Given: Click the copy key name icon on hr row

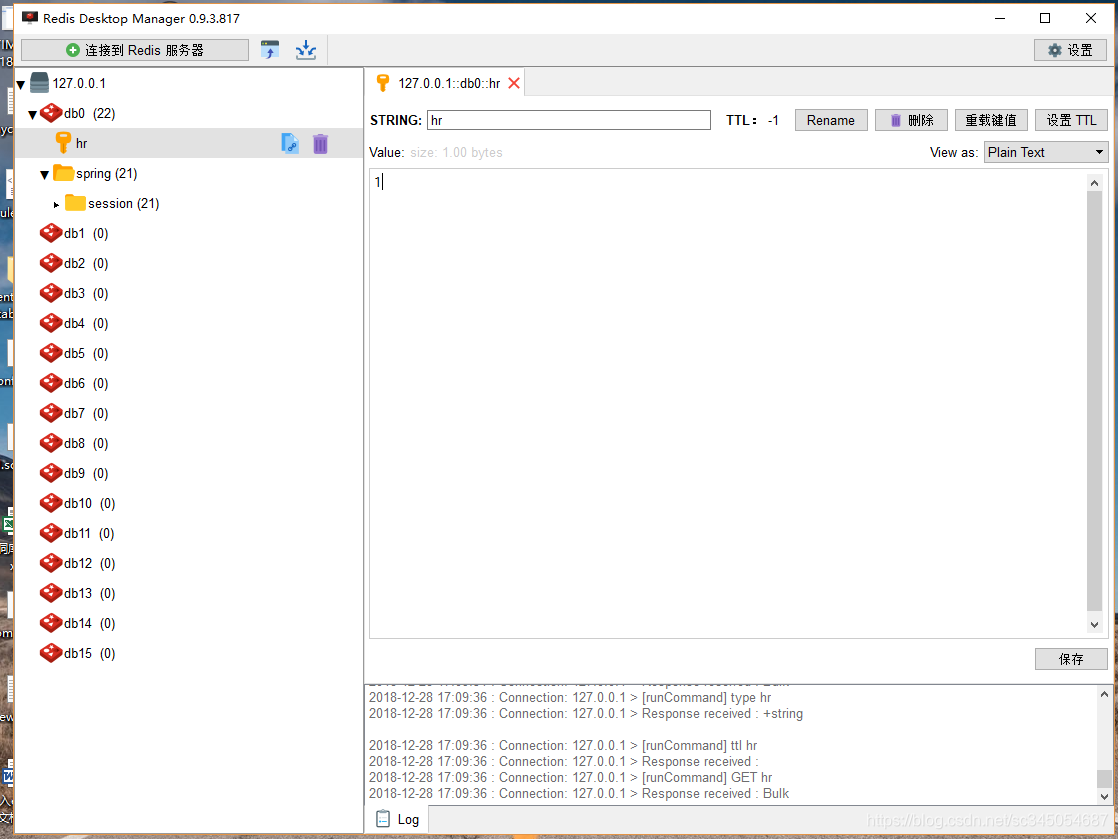Looking at the screenshot, I should [290, 143].
